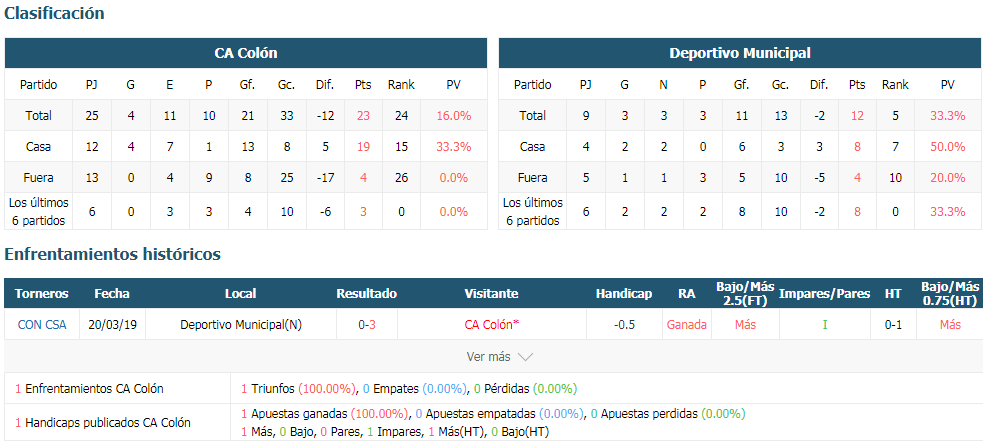
Task: Select CA Colón Casa row label
Action: pyautogui.click(x=38, y=147)
